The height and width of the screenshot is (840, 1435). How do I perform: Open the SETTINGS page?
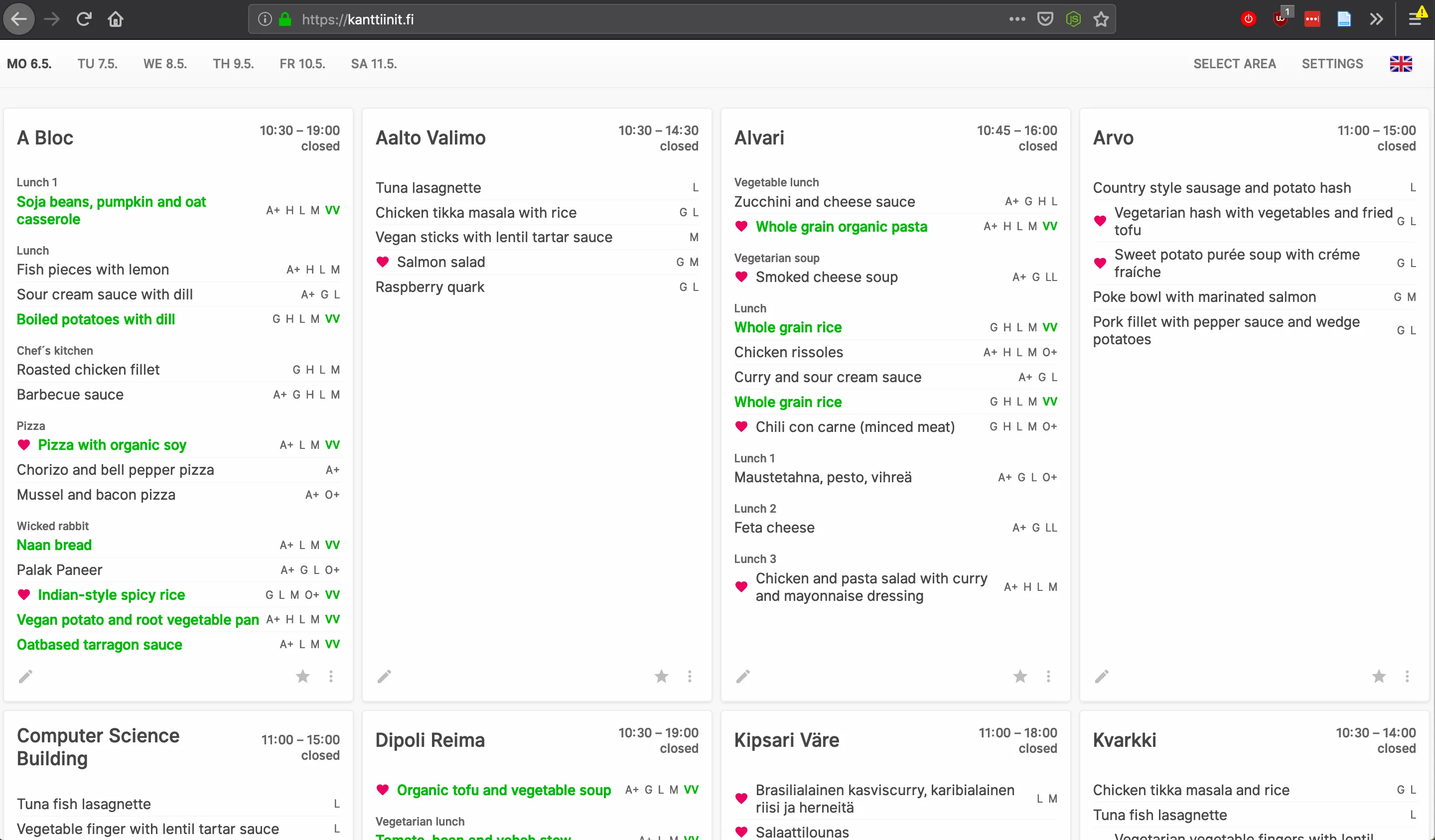[x=1332, y=64]
